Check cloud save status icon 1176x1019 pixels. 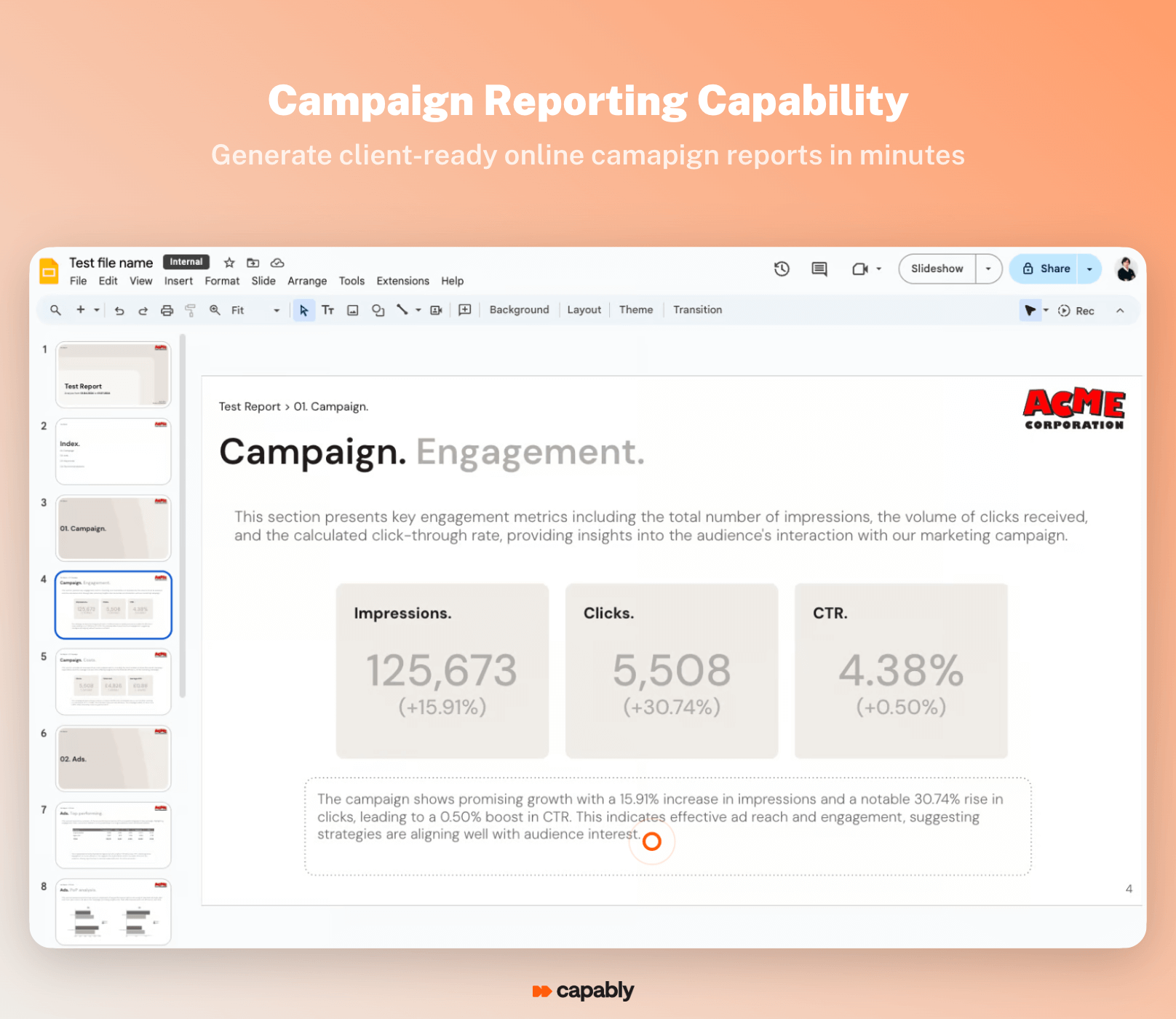277,263
